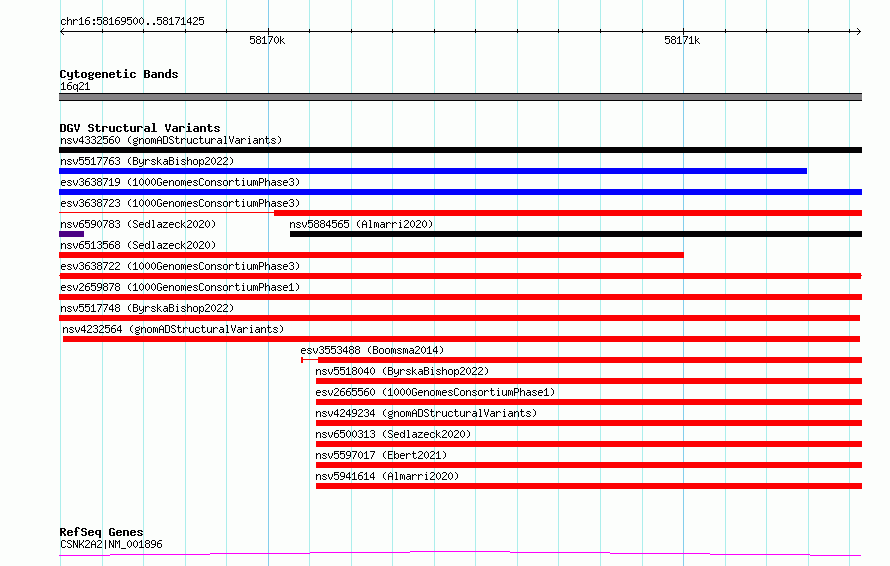Image resolution: width=890 pixels, height=566 pixels.
Task: Select the blue bar of esv3638719
Action: click(x=460, y=192)
